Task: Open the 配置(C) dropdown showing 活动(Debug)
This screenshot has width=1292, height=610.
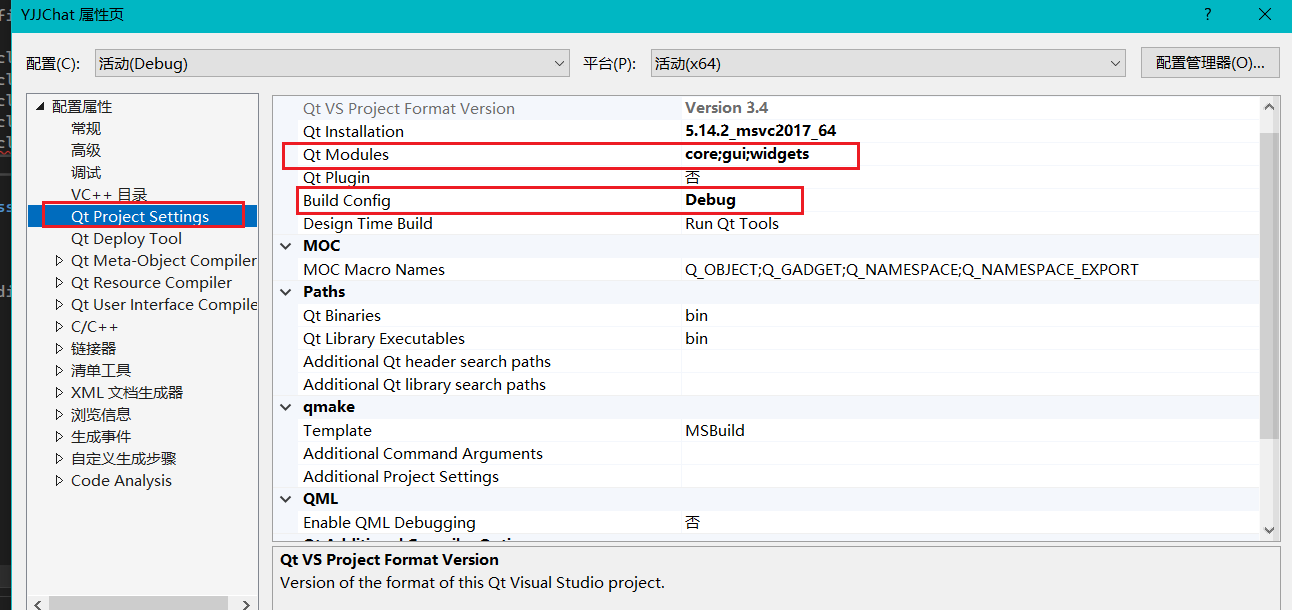Action: [x=332, y=63]
